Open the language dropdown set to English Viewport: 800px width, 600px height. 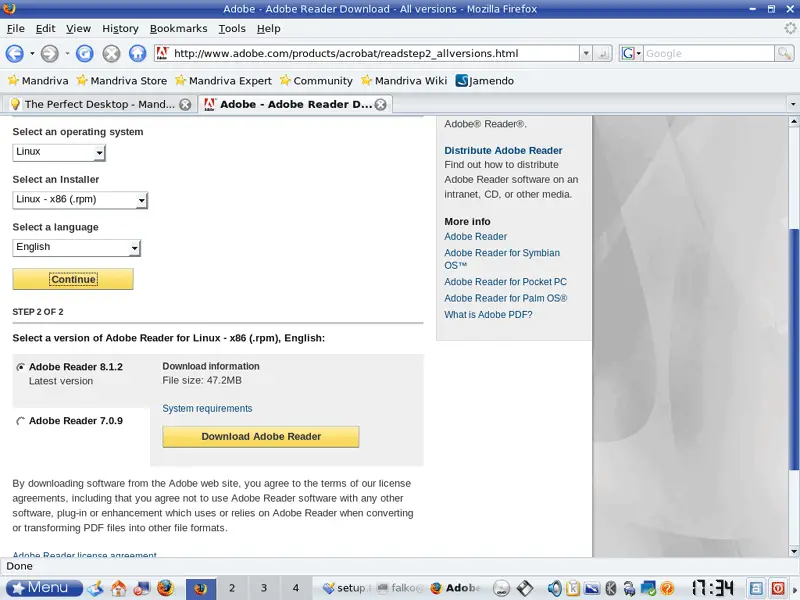76,247
